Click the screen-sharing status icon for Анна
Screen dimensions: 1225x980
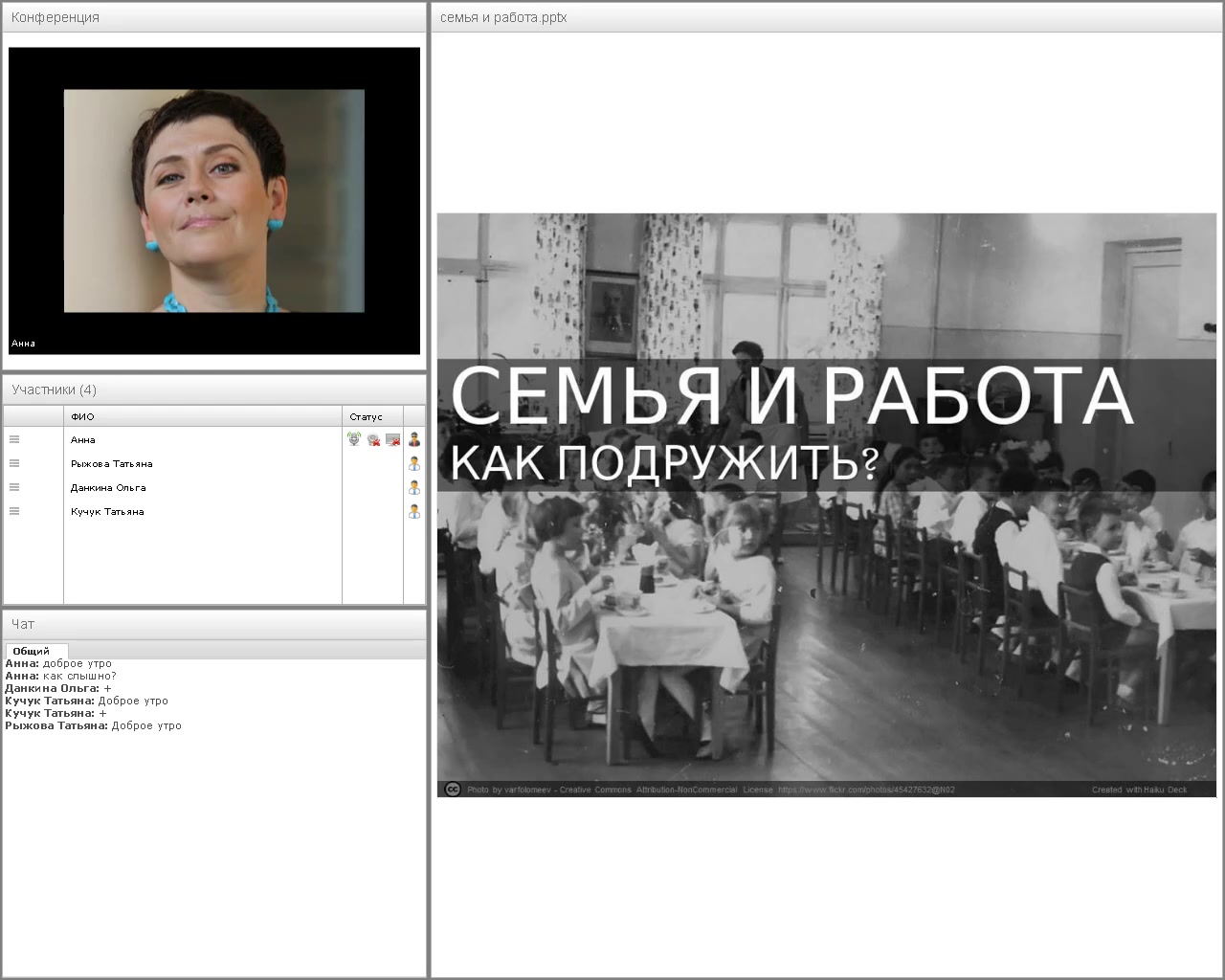(x=393, y=440)
